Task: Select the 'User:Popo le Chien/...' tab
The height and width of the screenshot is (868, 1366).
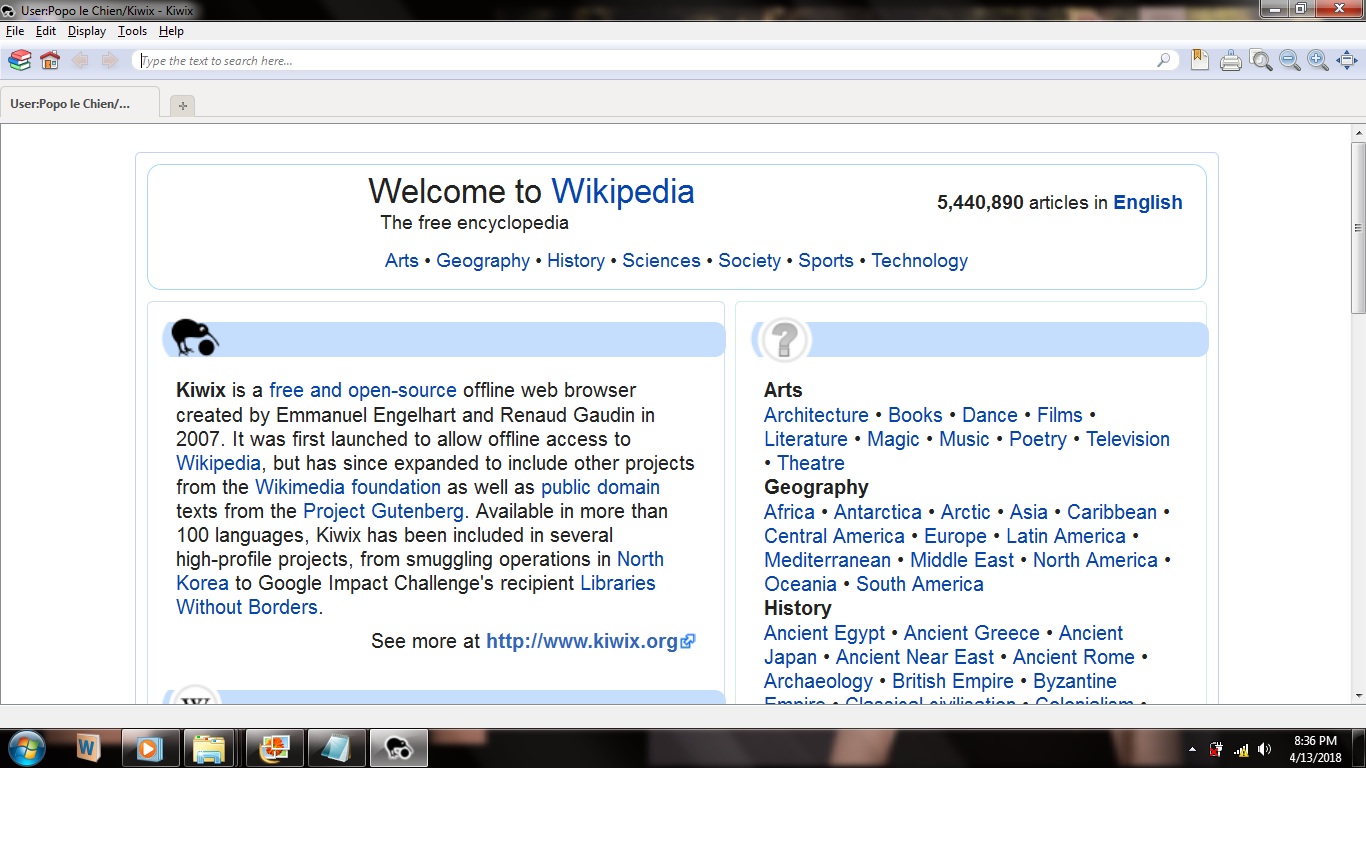Action: (80, 104)
